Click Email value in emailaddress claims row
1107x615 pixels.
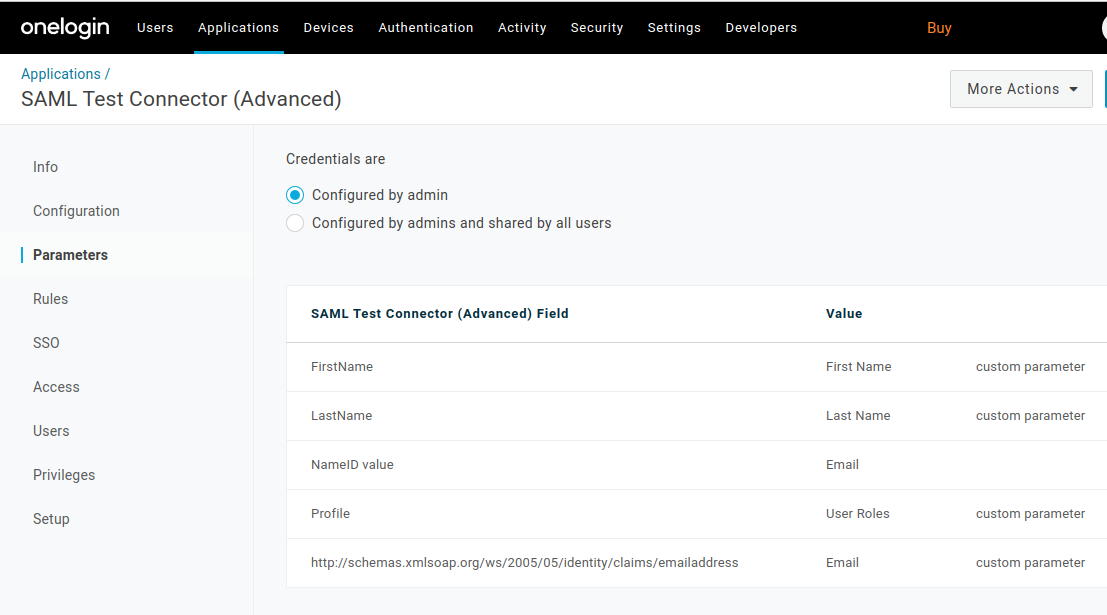point(842,563)
